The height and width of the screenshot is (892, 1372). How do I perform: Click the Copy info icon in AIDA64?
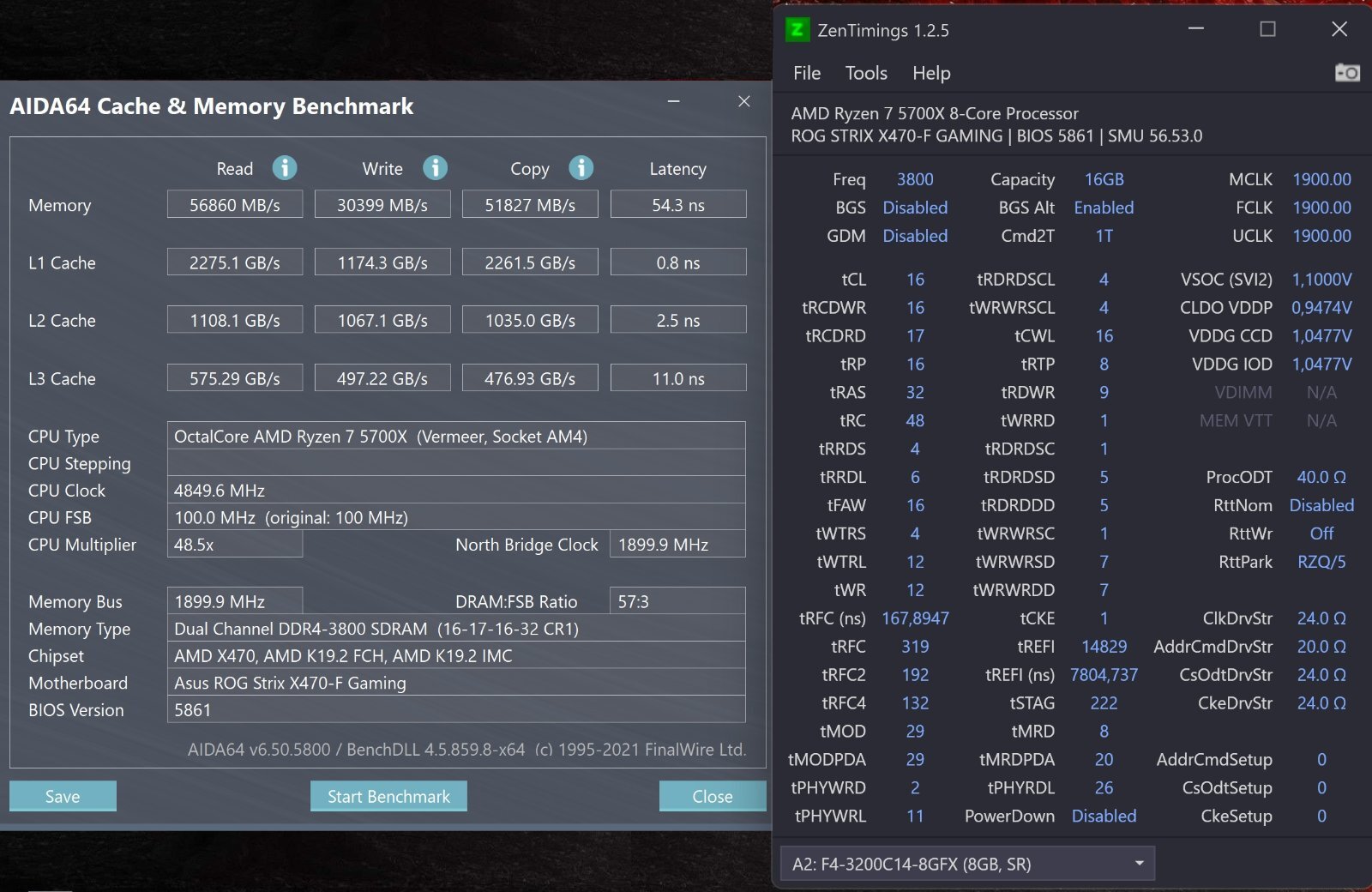[x=581, y=167]
